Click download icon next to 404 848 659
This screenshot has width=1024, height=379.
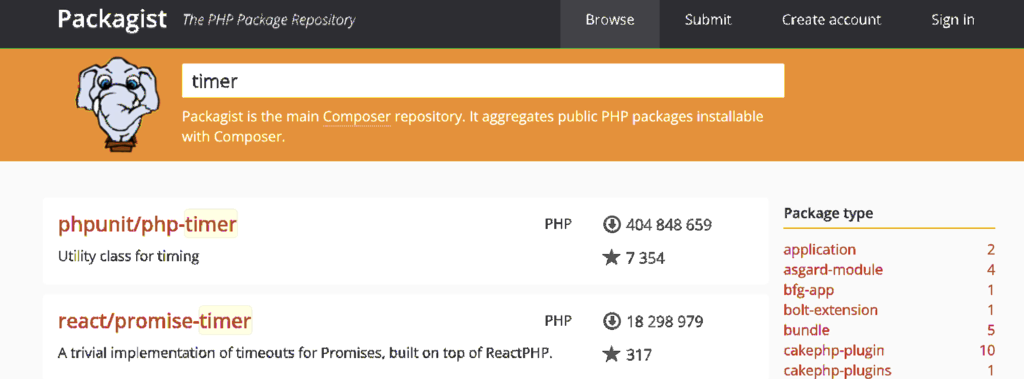(611, 225)
